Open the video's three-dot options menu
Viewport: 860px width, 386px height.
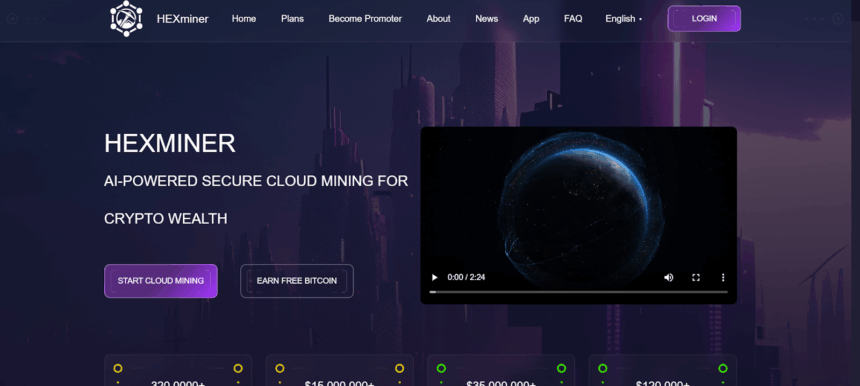click(723, 277)
